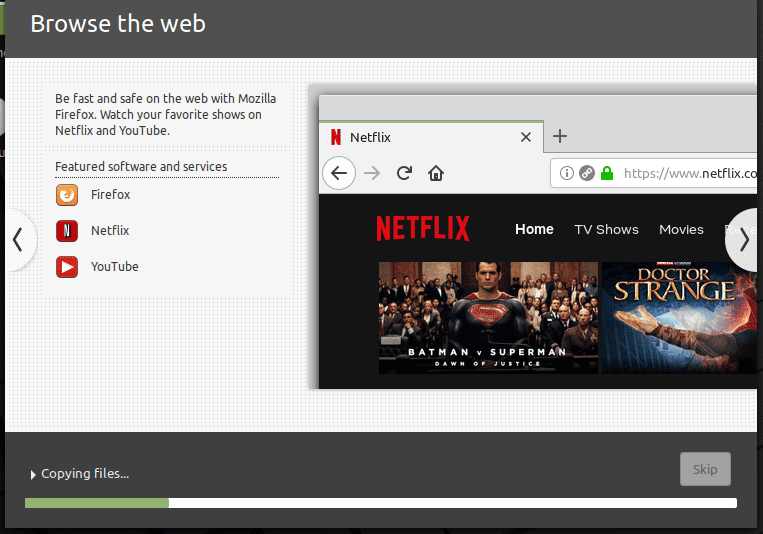Click the netflix URL address field
This screenshot has width=763, height=534.
click(x=654, y=173)
